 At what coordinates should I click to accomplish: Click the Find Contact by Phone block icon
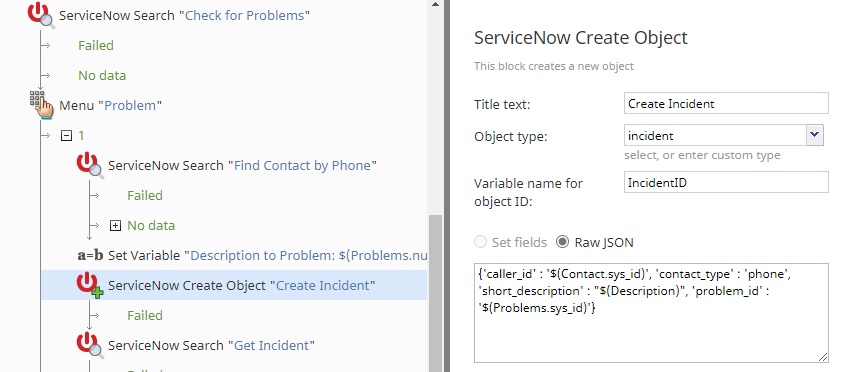pos(90,165)
